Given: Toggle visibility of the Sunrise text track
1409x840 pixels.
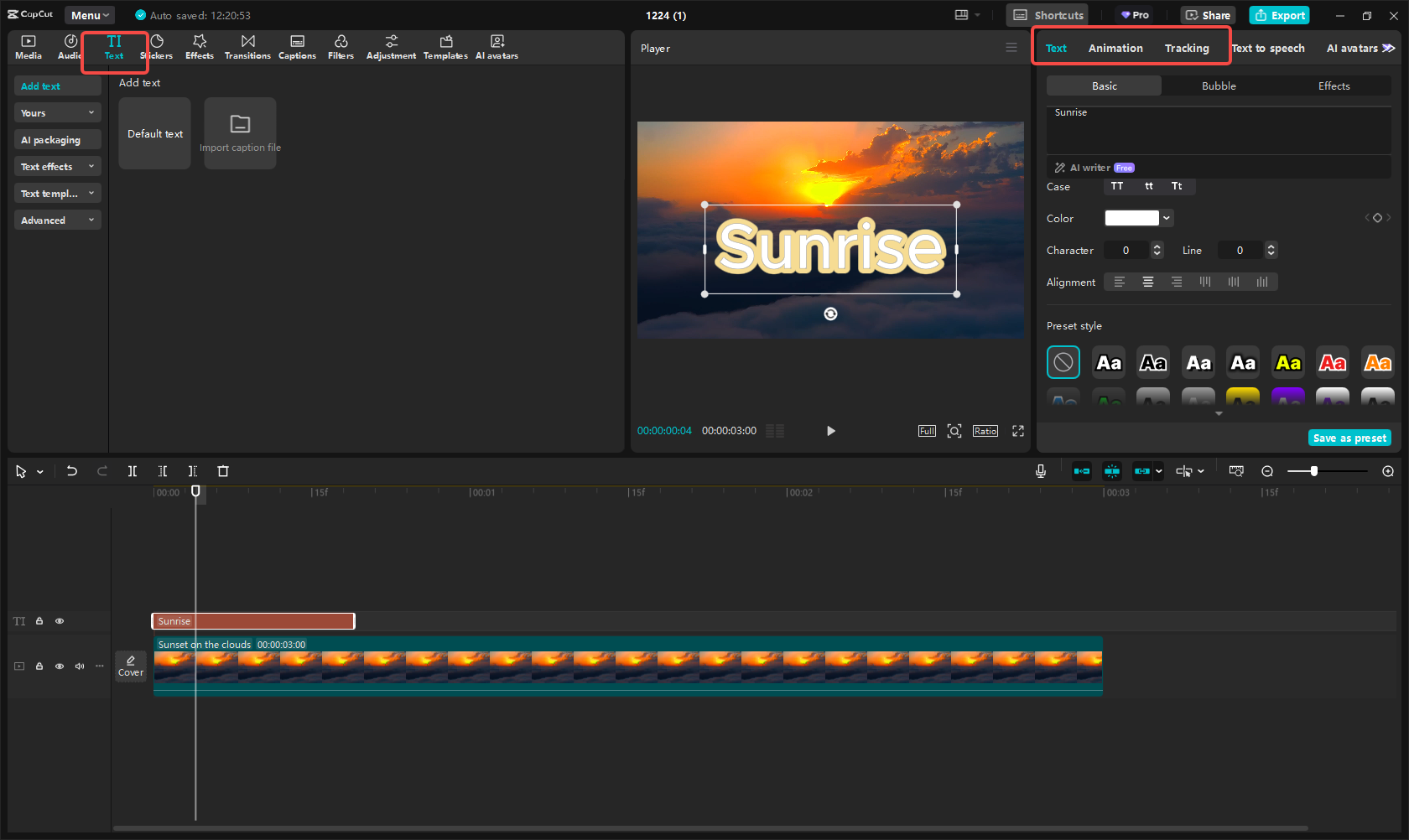Looking at the screenshot, I should (x=60, y=621).
